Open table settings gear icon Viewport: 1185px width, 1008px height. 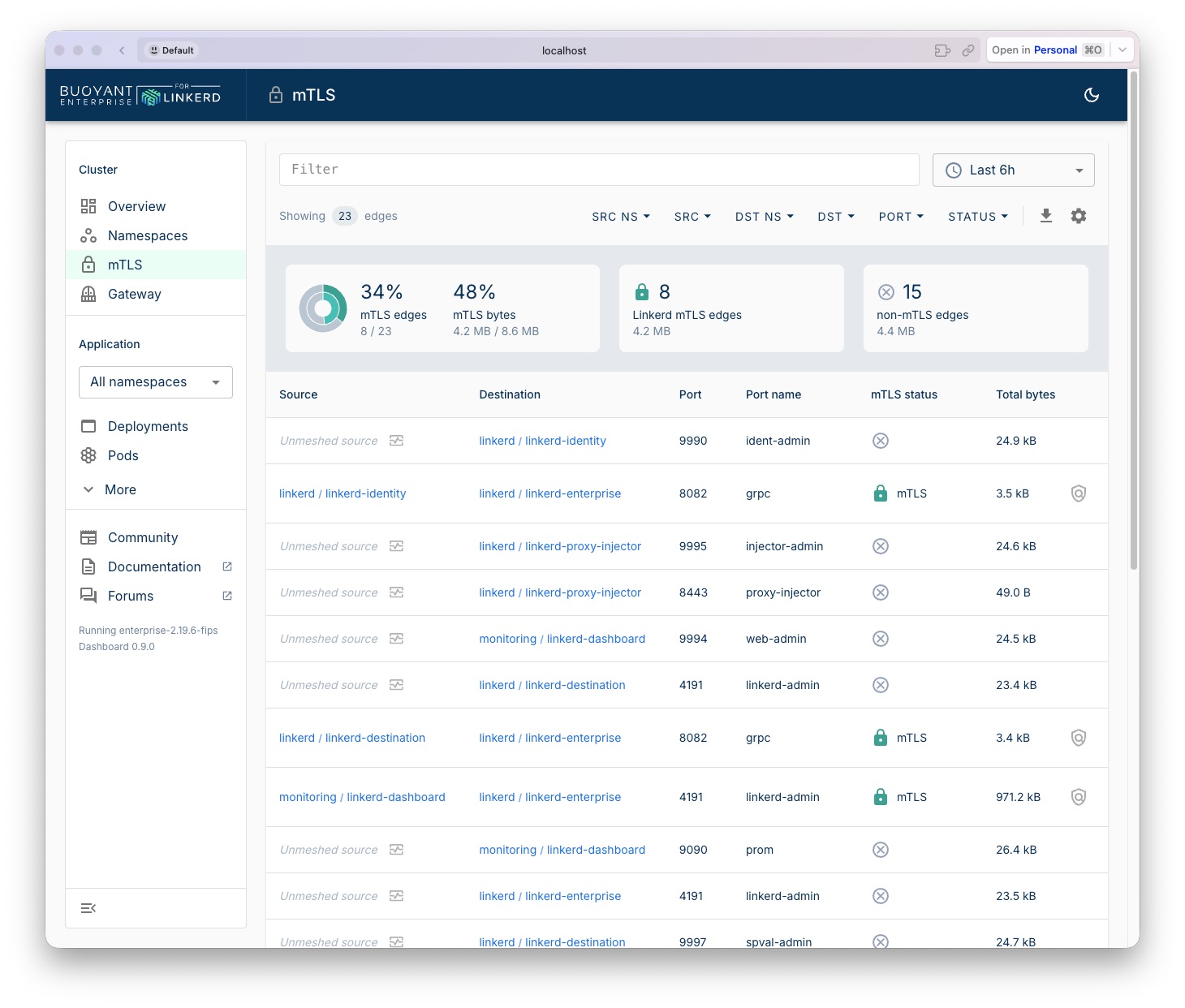click(1078, 216)
